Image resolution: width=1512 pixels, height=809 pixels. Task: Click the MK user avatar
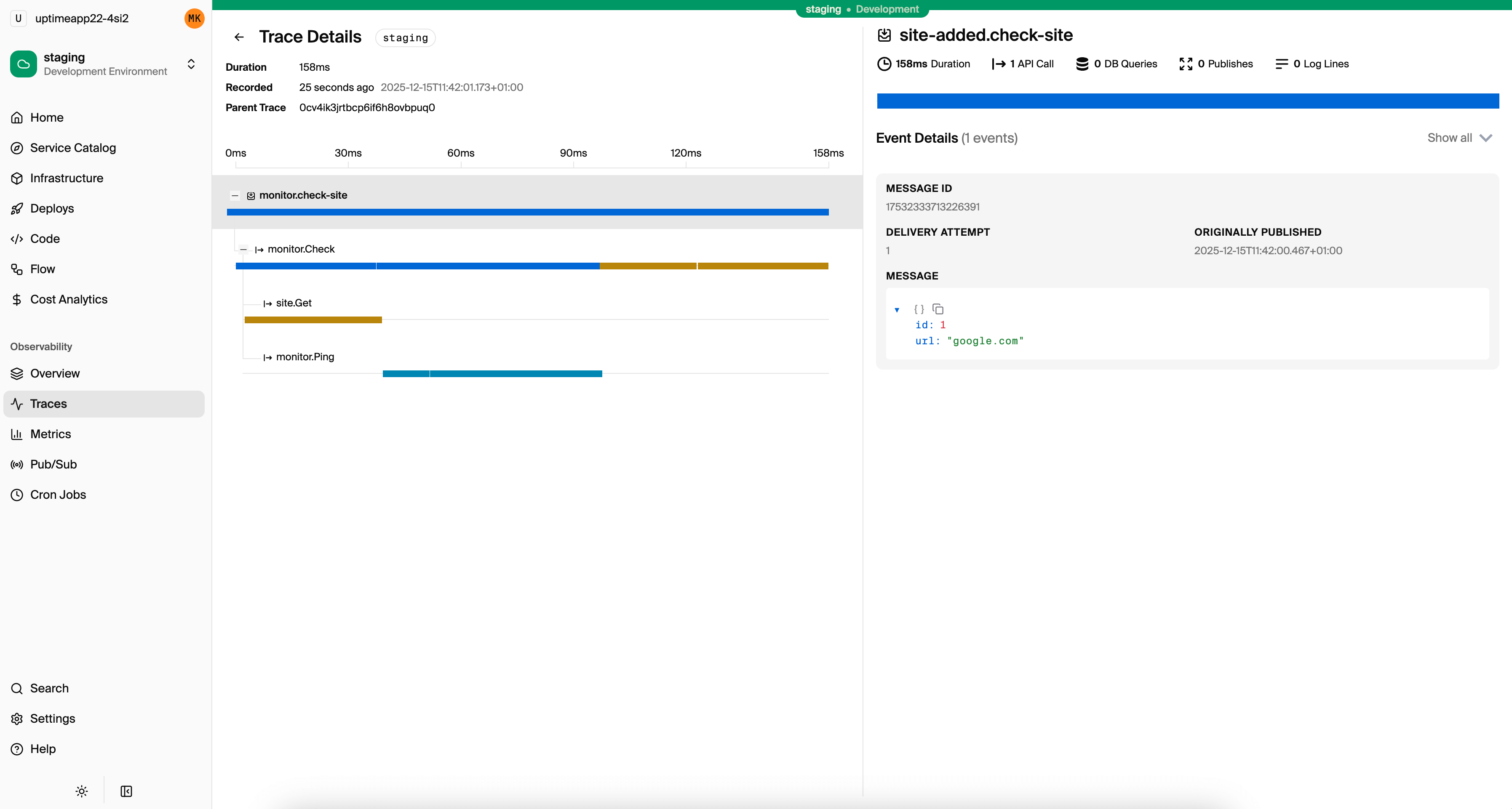(194, 18)
